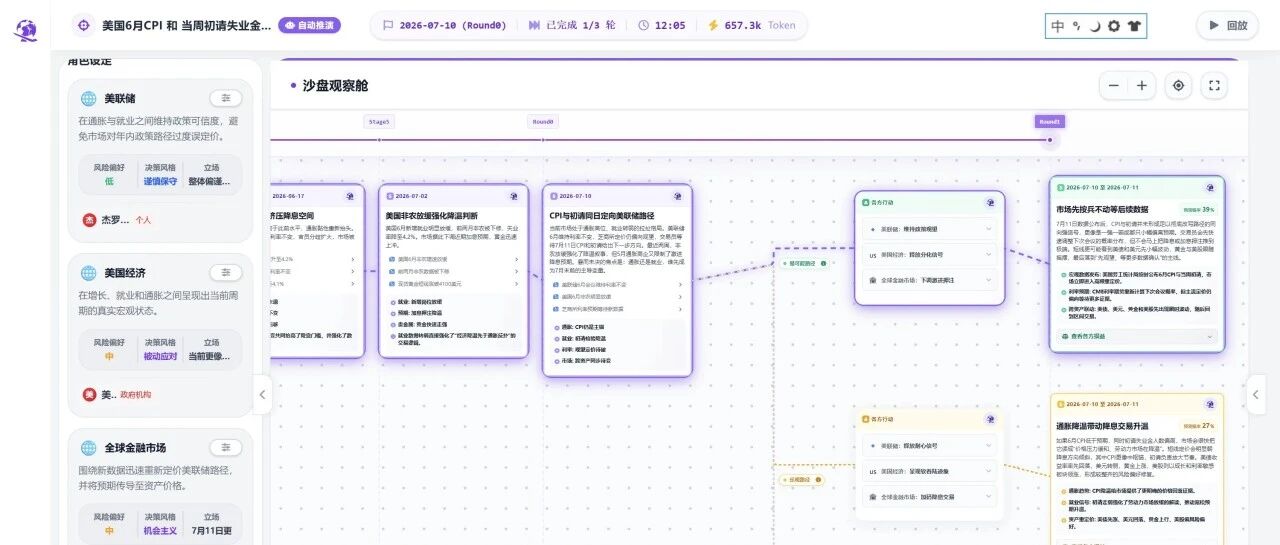This screenshot has width=1280, height=545.
Task: Open settings via the floating toolbar gear icon
Action: (x=1113, y=26)
